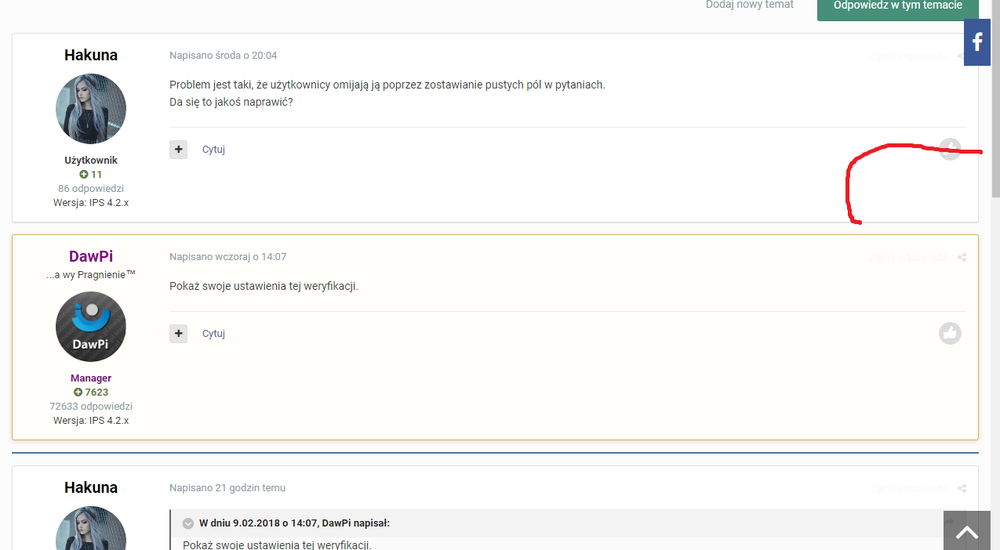Toggle multiquote plus on Hakuna's first post
The width and height of the screenshot is (1000, 550).
click(178, 149)
